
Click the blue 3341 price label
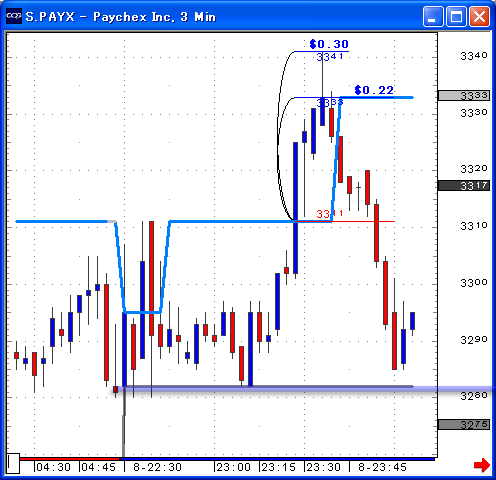coord(330,57)
